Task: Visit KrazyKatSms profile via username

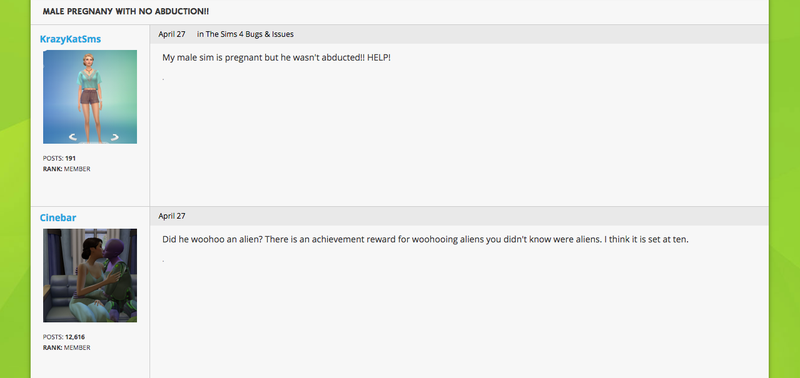Action: click(x=70, y=39)
